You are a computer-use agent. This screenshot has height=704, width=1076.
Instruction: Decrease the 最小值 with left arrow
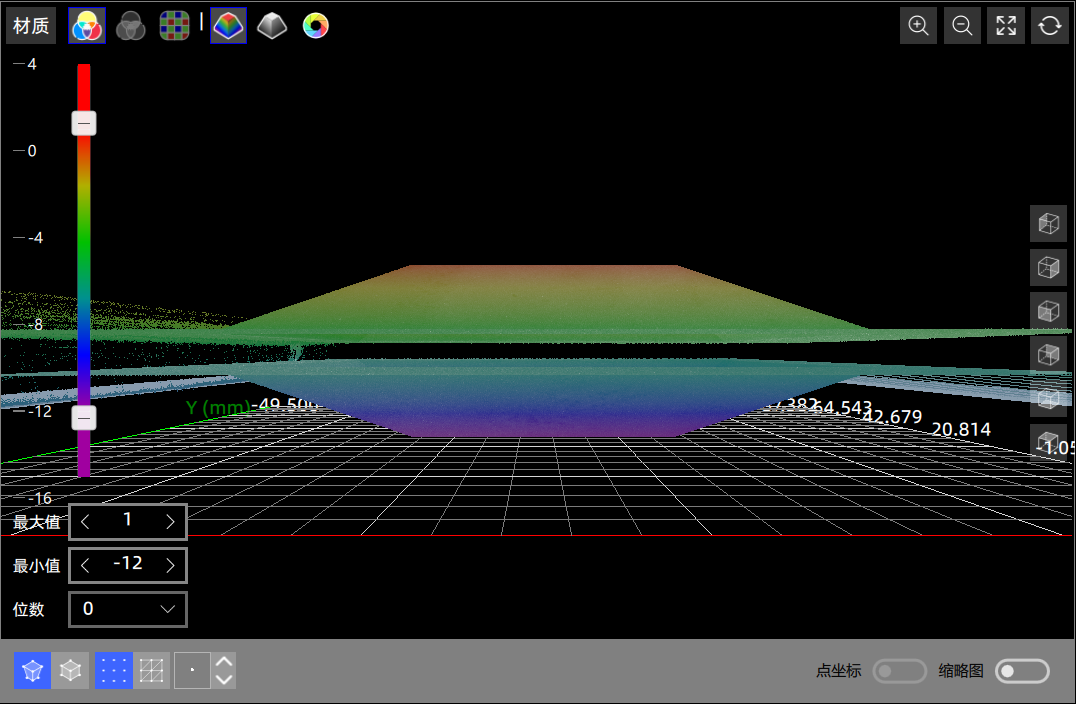pyautogui.click(x=85, y=565)
